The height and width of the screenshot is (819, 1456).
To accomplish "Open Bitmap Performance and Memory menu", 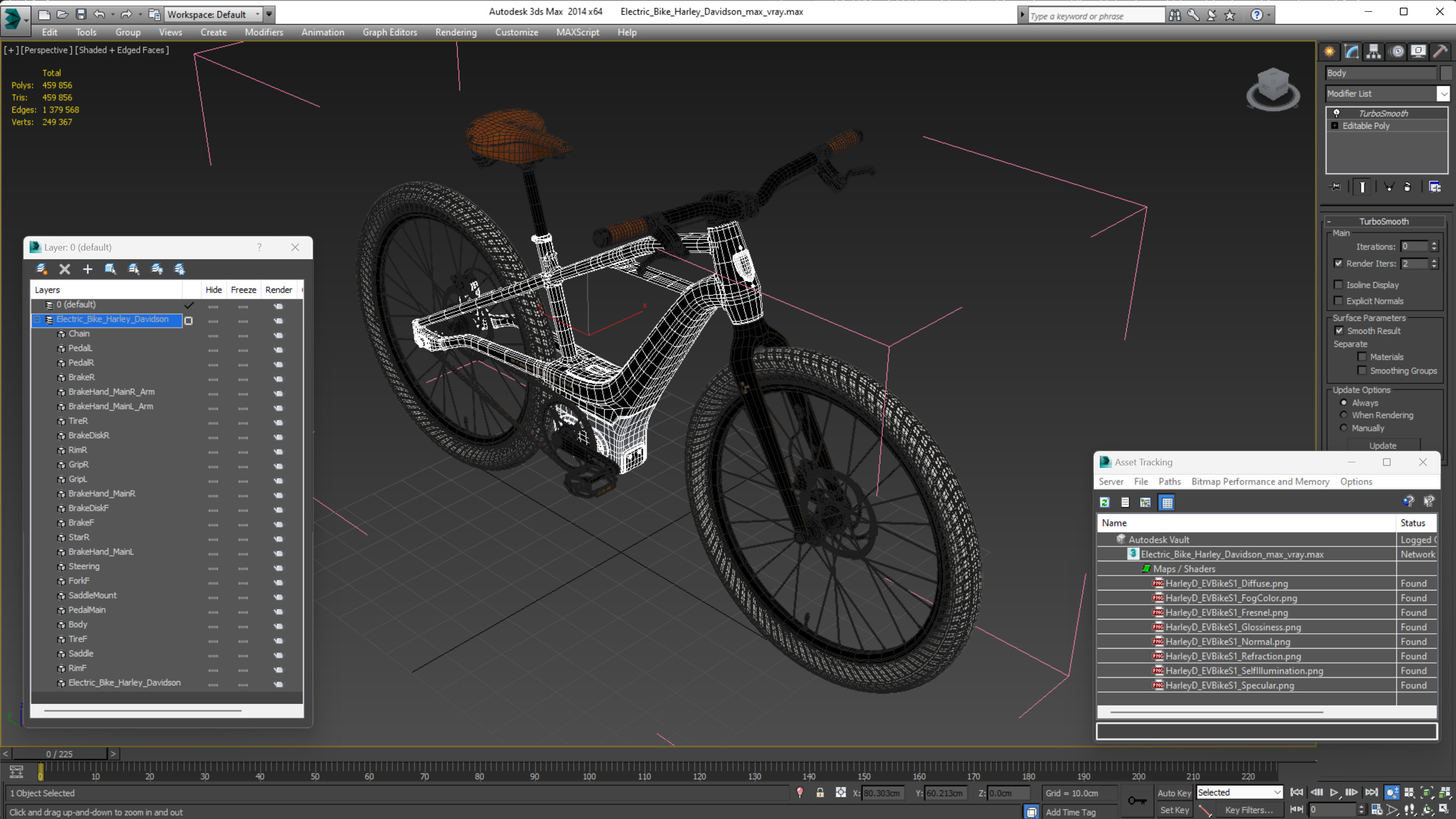I will [1260, 482].
